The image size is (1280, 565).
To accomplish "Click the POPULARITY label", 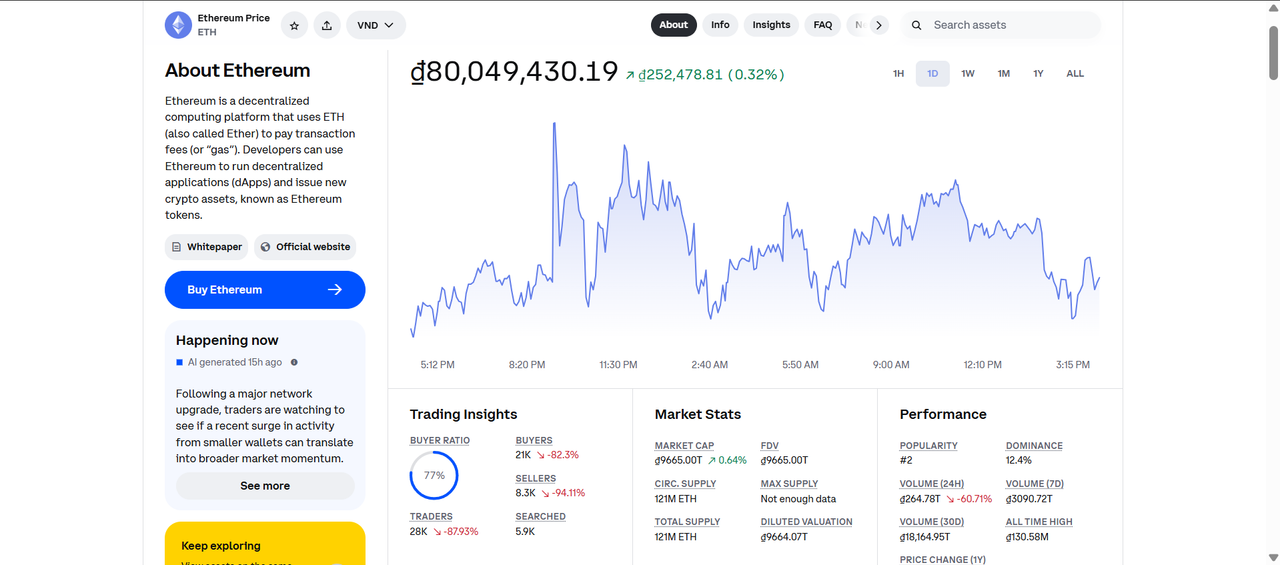I will [929, 446].
